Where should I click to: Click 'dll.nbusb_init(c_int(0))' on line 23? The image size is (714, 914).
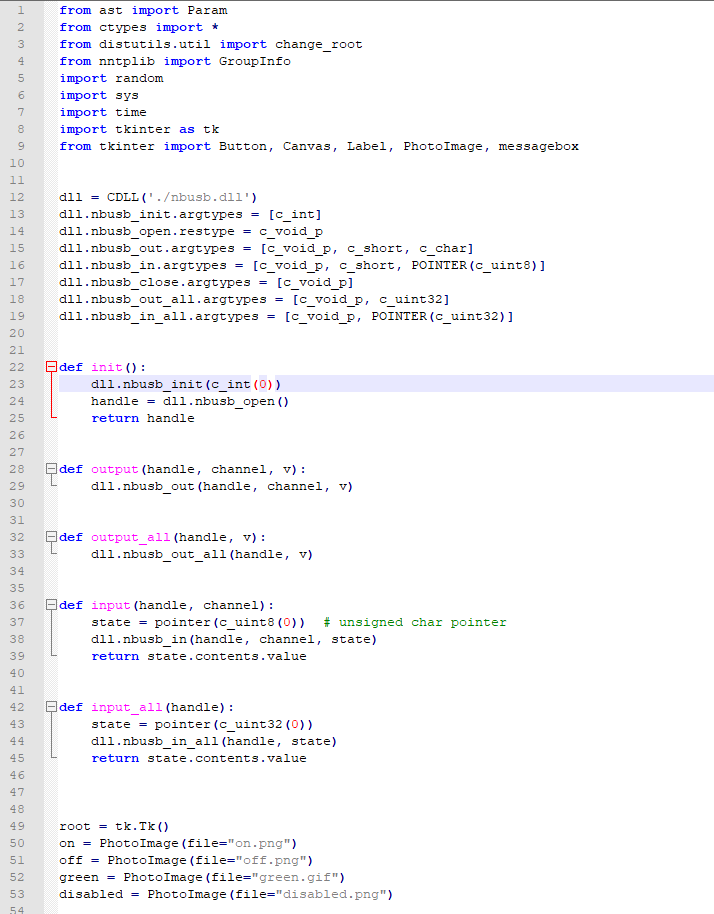pyautogui.click(x=186, y=384)
